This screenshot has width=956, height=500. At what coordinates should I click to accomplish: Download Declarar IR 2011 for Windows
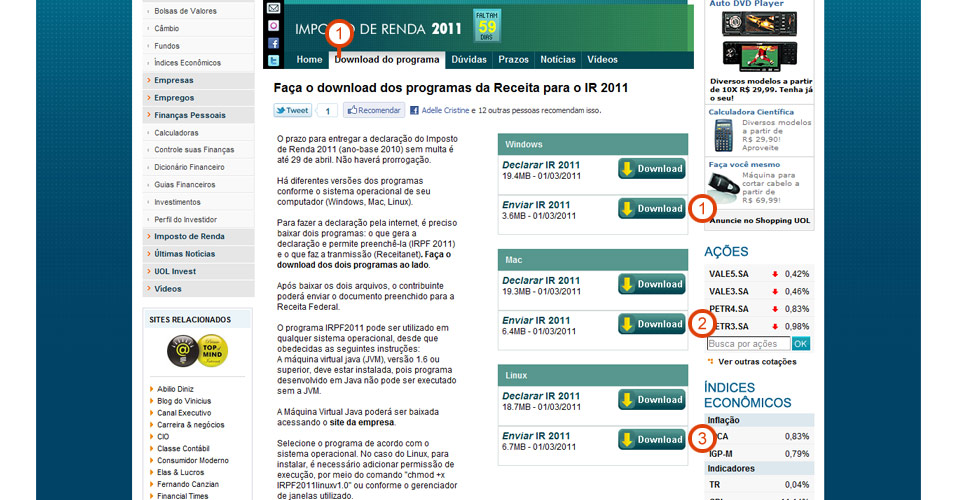652,169
